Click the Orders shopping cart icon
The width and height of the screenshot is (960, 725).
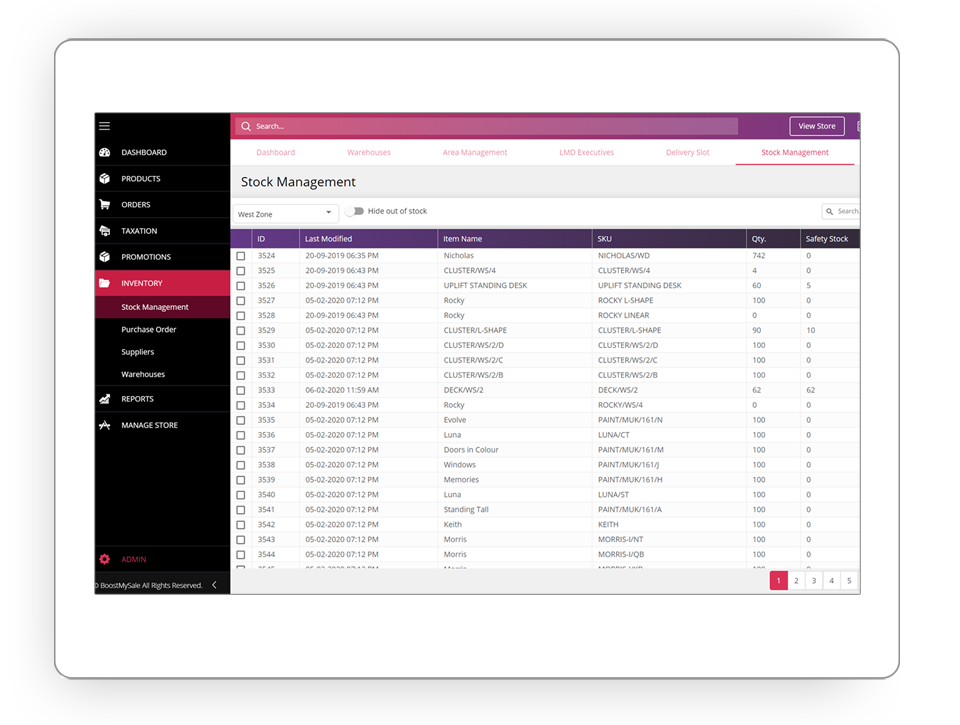click(105, 205)
